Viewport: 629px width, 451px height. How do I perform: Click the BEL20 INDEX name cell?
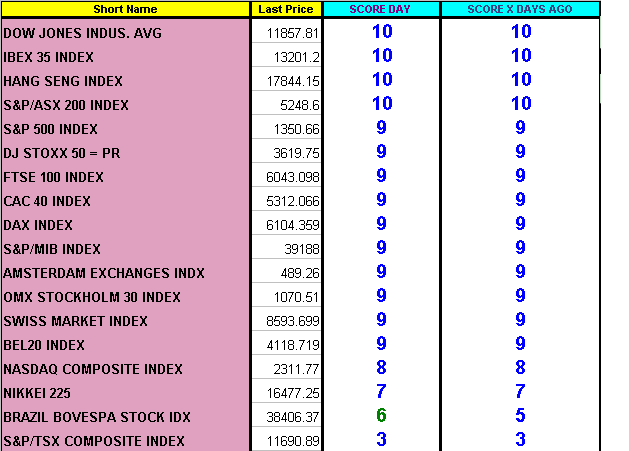pyautogui.click(x=125, y=345)
